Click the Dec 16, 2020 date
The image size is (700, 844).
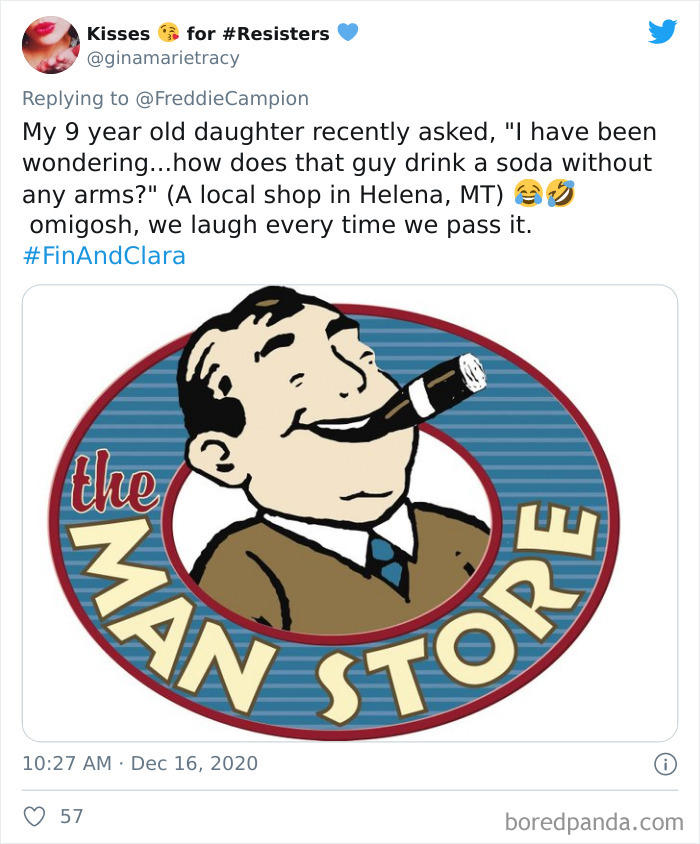[x=194, y=763]
